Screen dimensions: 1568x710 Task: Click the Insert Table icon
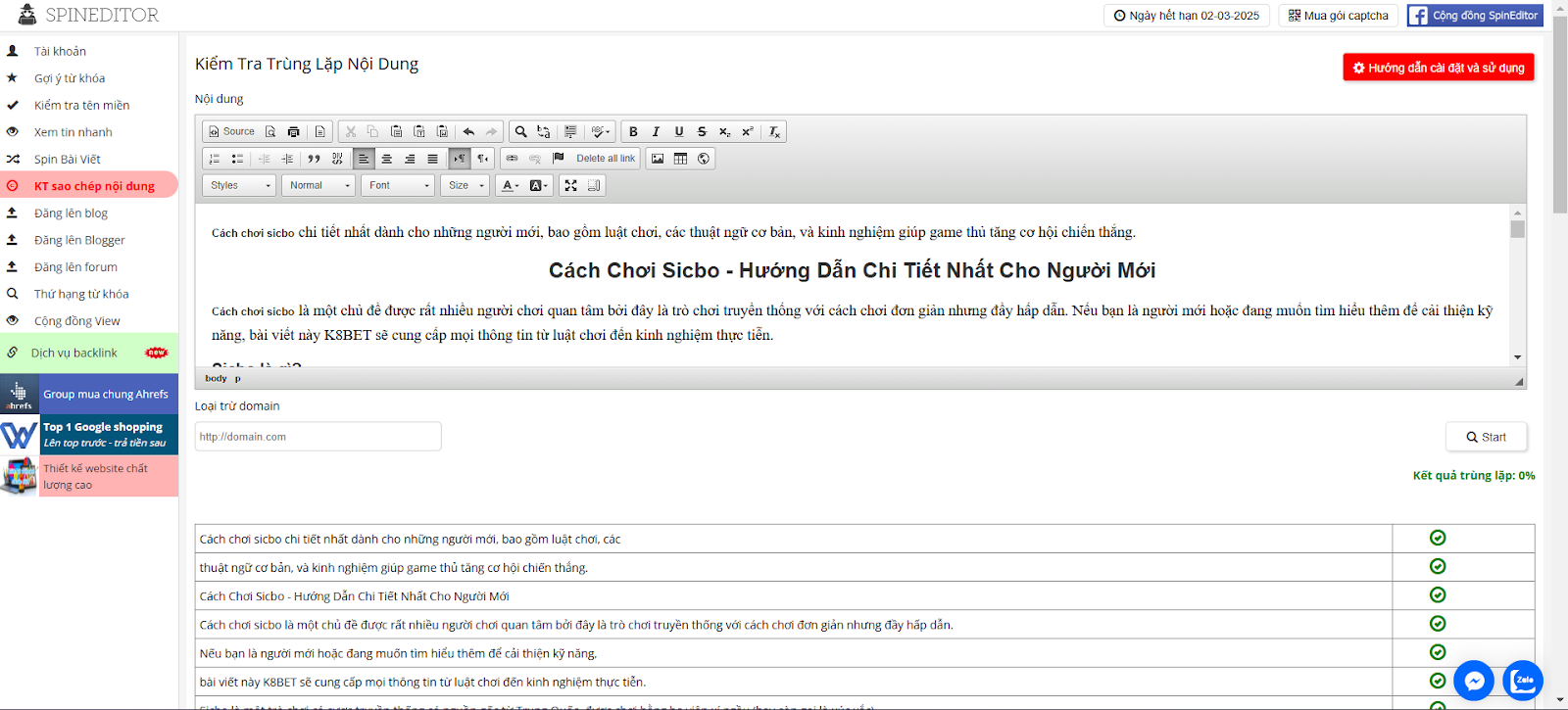(680, 159)
